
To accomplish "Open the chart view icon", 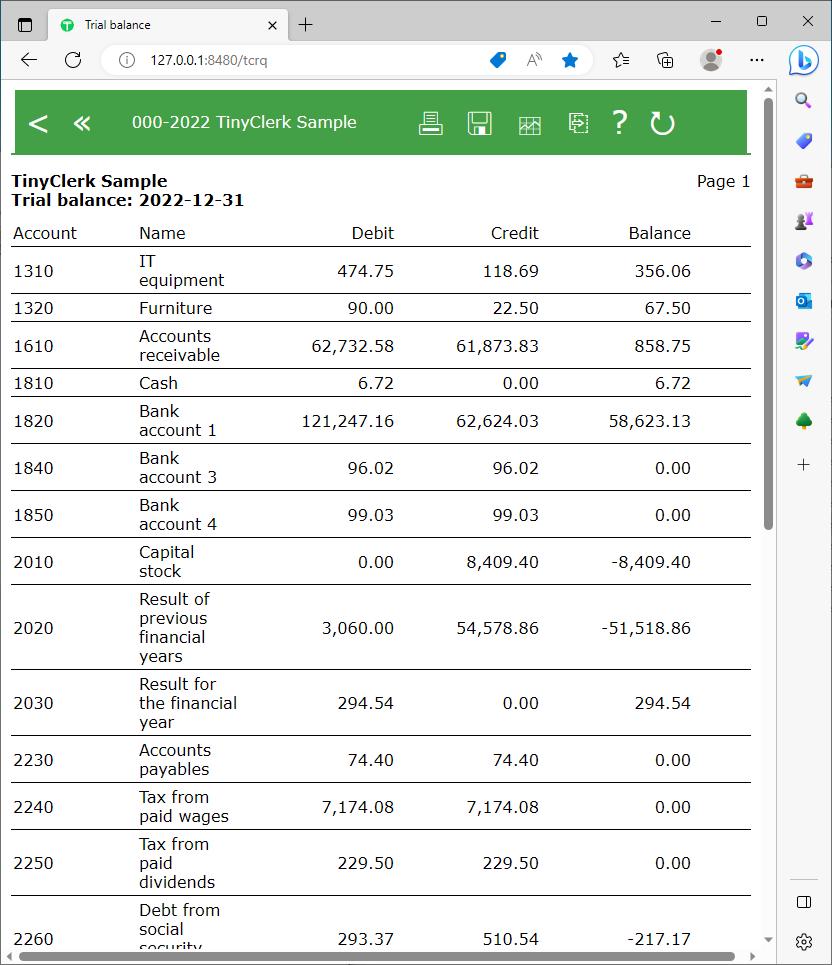I will 530,124.
